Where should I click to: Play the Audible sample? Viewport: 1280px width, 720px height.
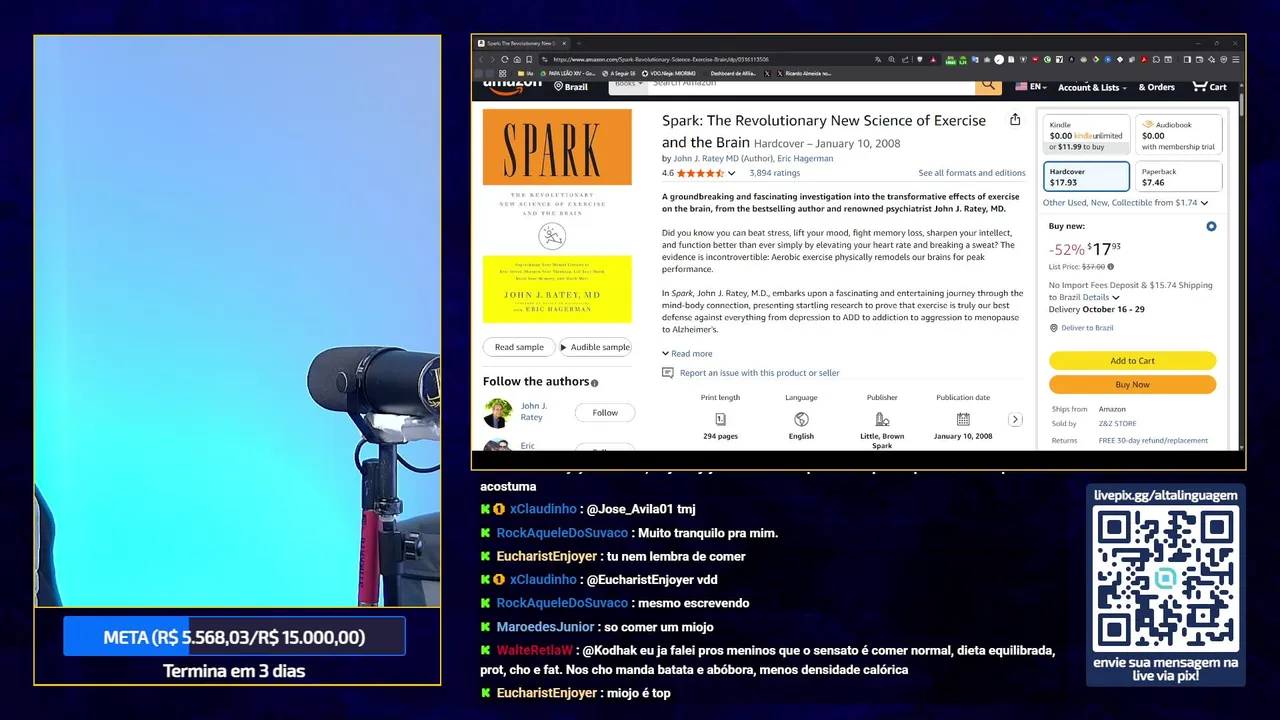595,347
